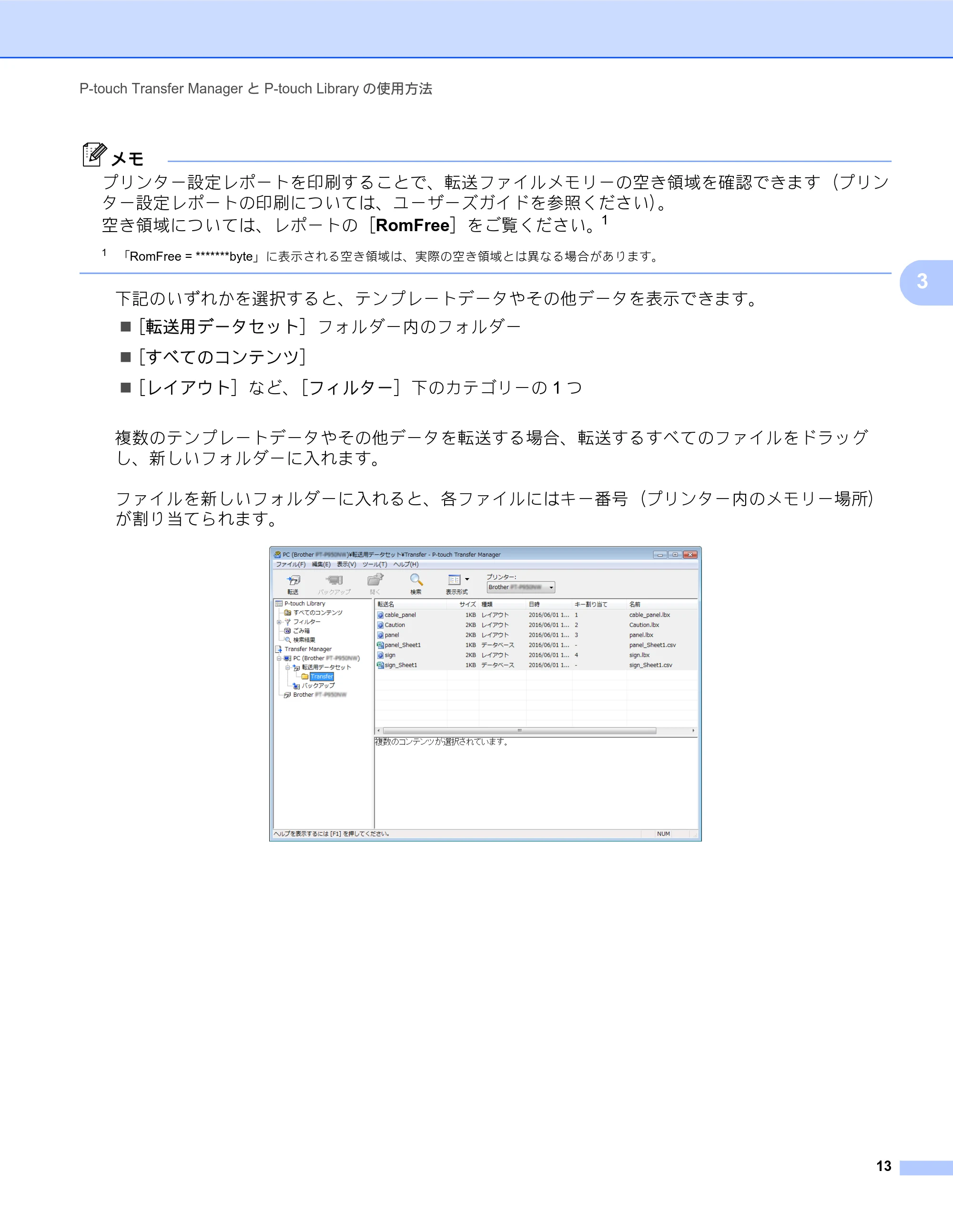This screenshot has width=953, height=1232.
Task: Click the file list scrollbar right arrow
Action: tap(693, 731)
